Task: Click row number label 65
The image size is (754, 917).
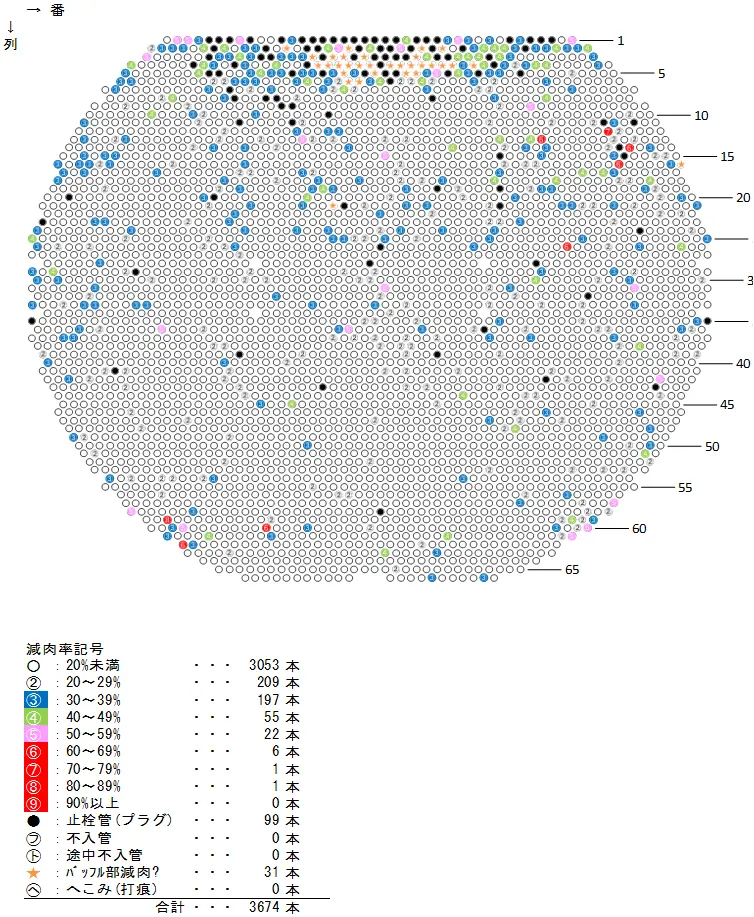Action: point(572,570)
